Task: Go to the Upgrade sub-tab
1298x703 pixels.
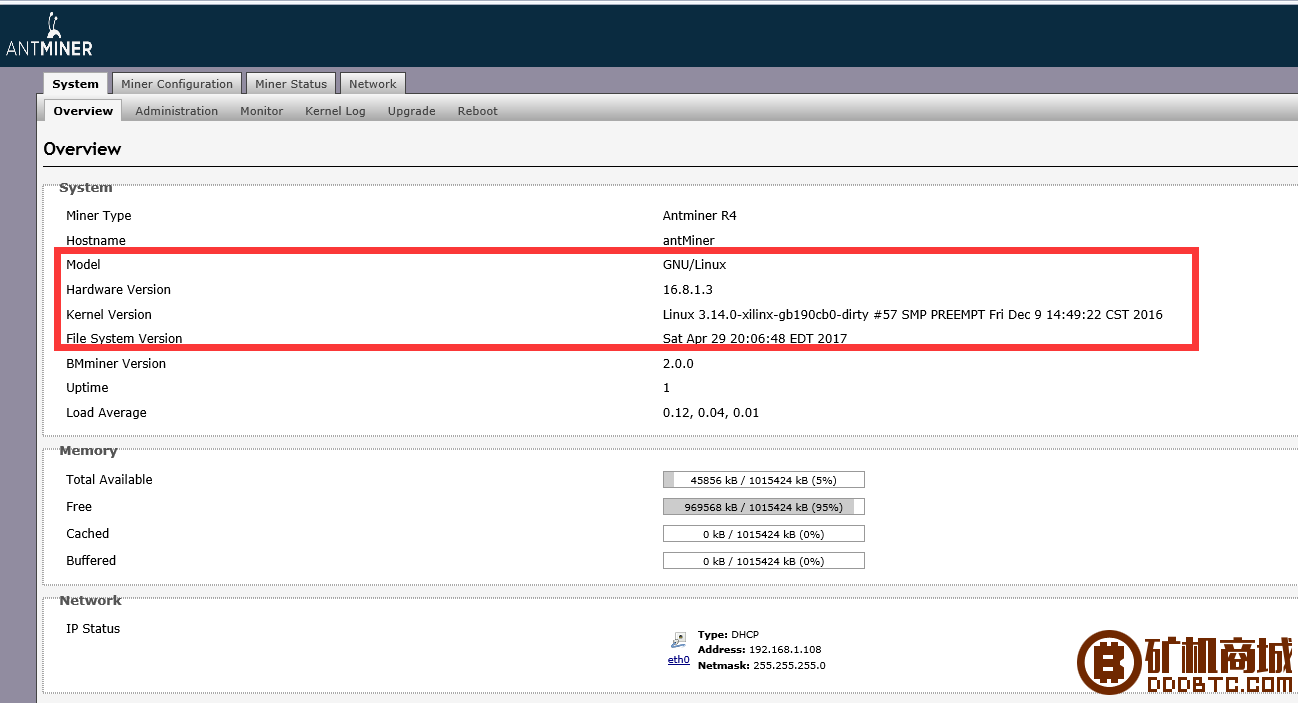Action: click(412, 111)
